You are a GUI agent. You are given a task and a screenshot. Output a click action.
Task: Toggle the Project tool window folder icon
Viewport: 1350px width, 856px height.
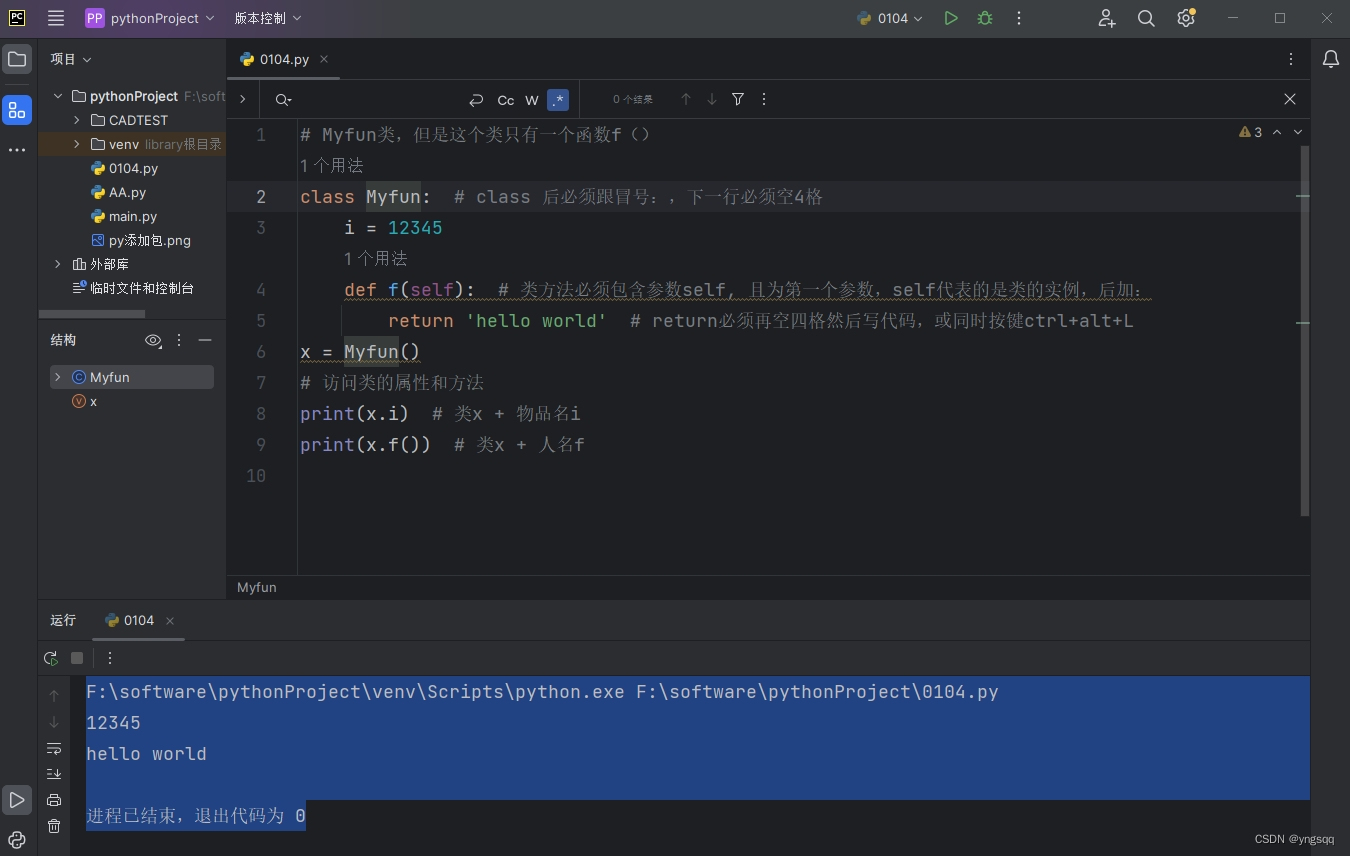click(x=17, y=60)
